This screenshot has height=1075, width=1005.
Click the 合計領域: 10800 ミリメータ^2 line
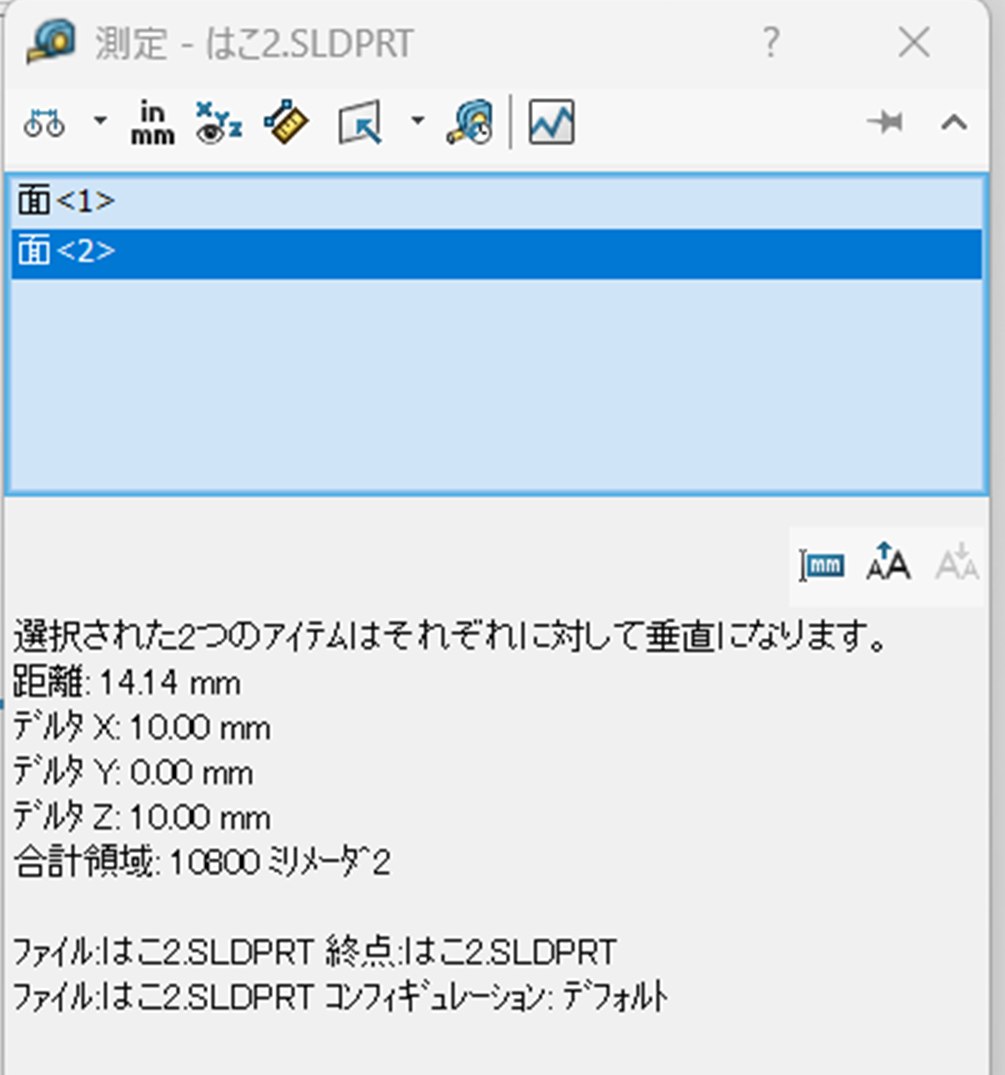pos(202,862)
